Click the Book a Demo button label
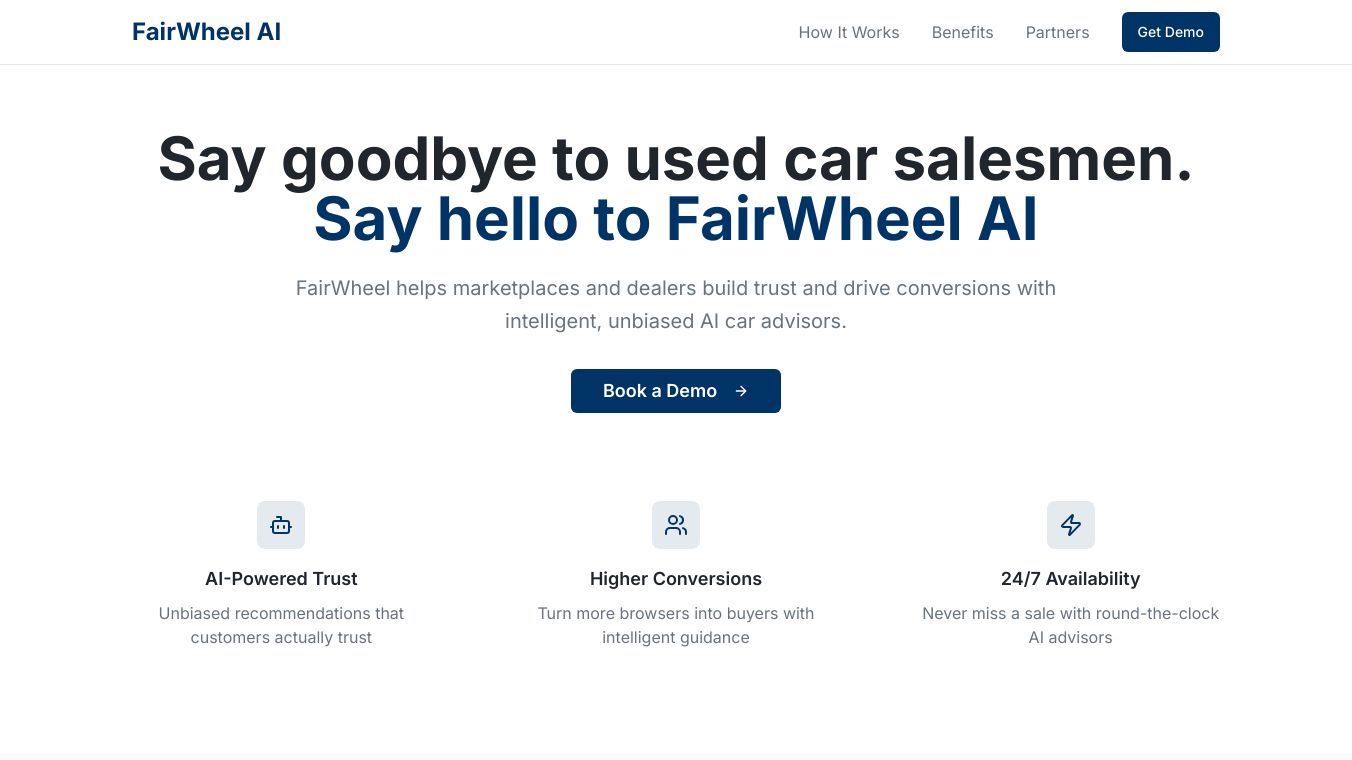Screen dimensions: 1352x760 (660, 391)
